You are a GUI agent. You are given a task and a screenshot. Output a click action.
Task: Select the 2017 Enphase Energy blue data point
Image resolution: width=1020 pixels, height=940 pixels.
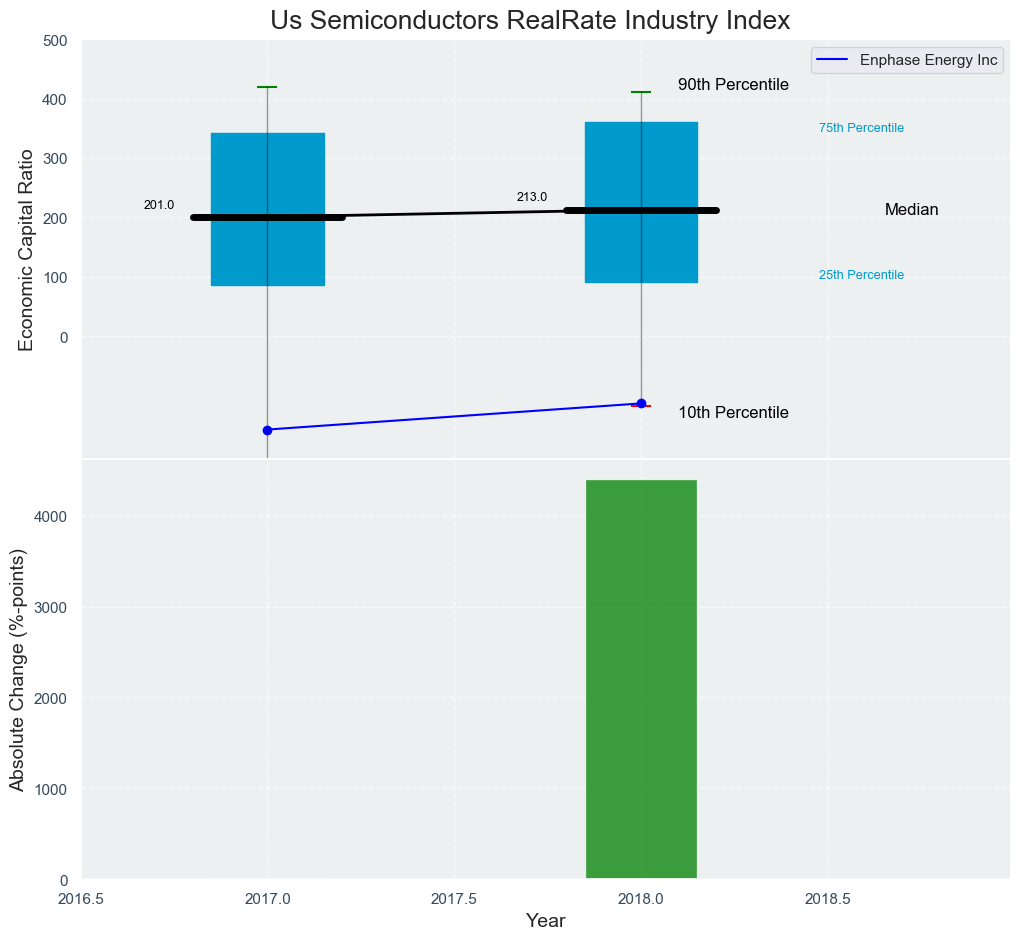267,430
